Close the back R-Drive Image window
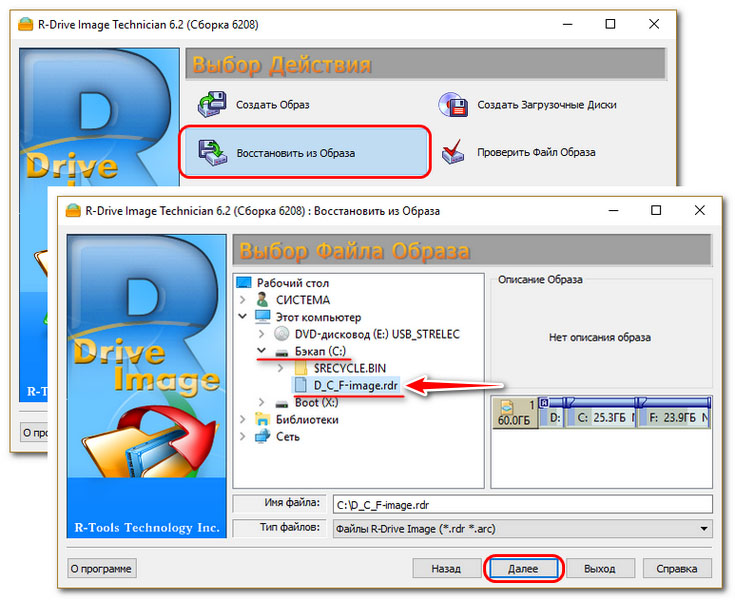The image size is (735, 600). pos(654,24)
